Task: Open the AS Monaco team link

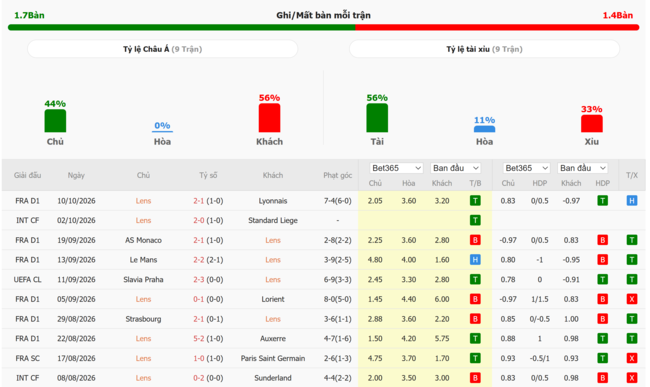Action: click(143, 240)
